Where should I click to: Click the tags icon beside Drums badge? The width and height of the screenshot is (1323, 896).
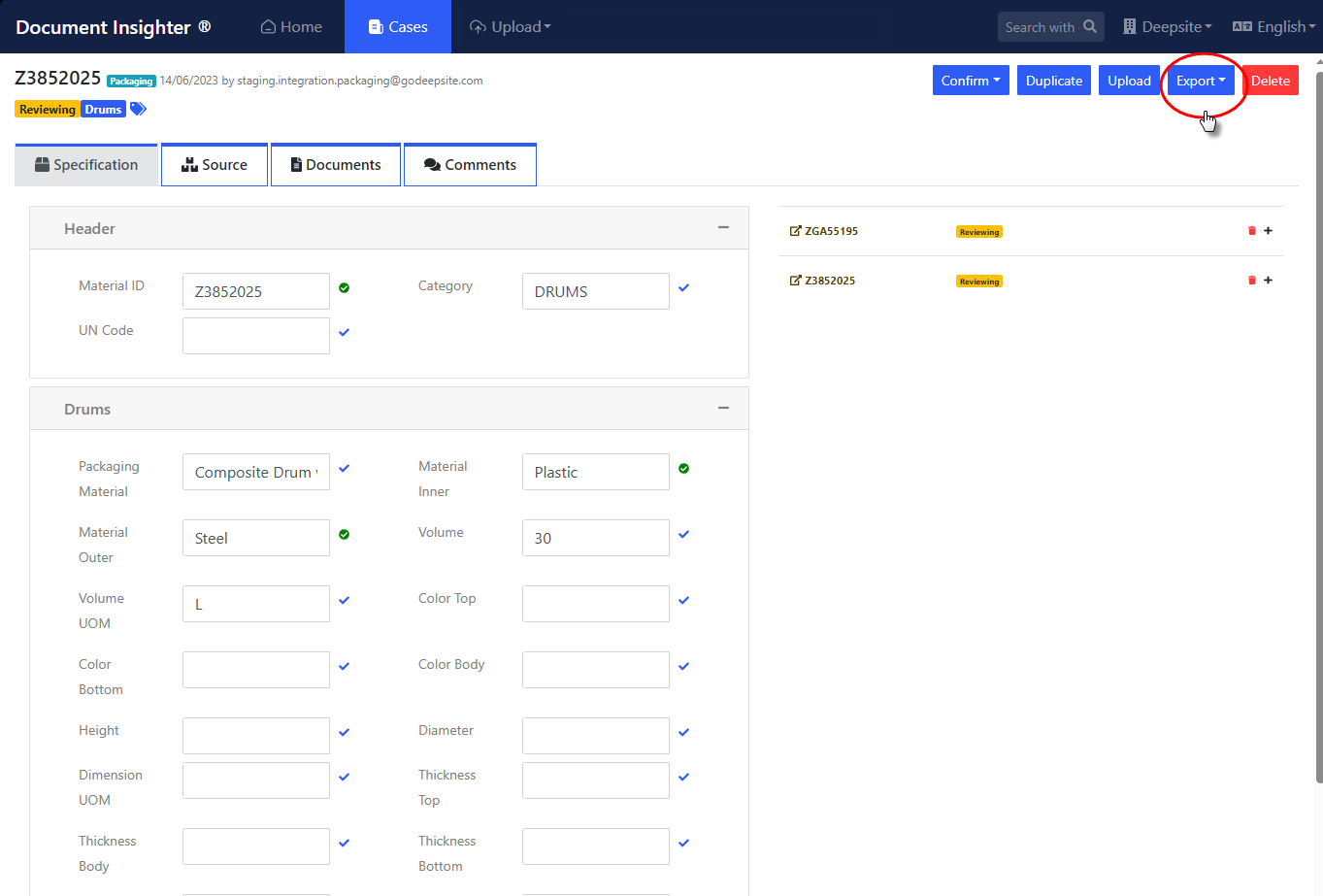(138, 109)
